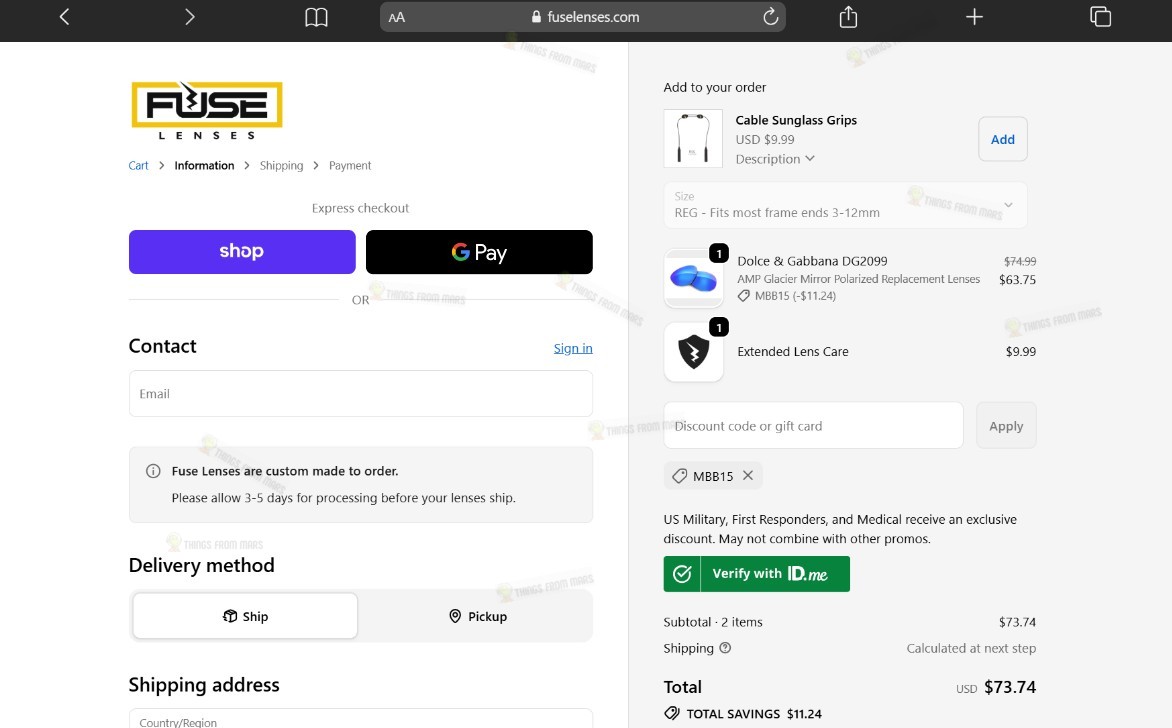This screenshot has width=1172, height=728.
Task: Click the Express checkout label
Action: 360,208
